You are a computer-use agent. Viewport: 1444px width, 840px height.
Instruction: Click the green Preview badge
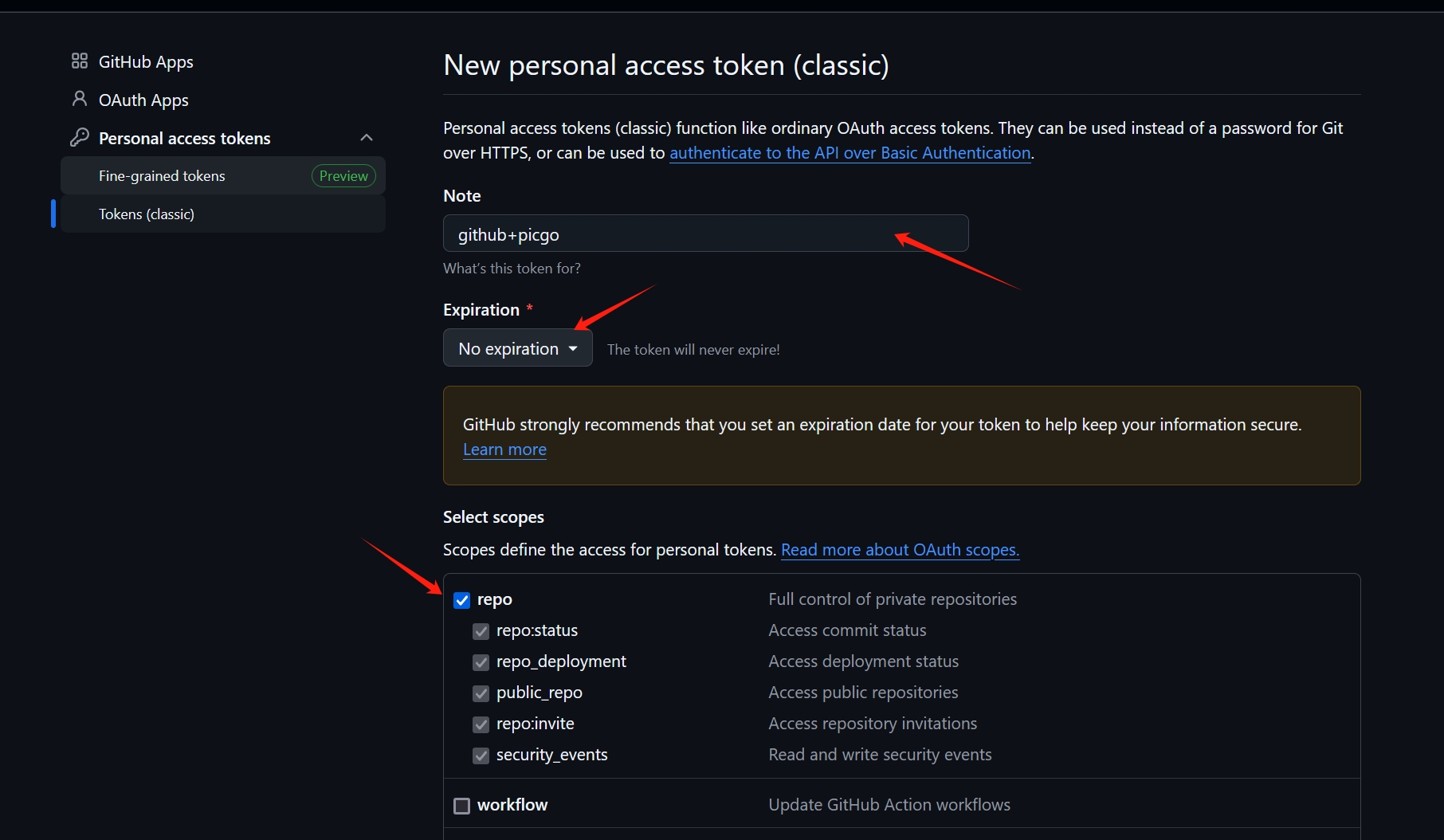[x=343, y=176]
